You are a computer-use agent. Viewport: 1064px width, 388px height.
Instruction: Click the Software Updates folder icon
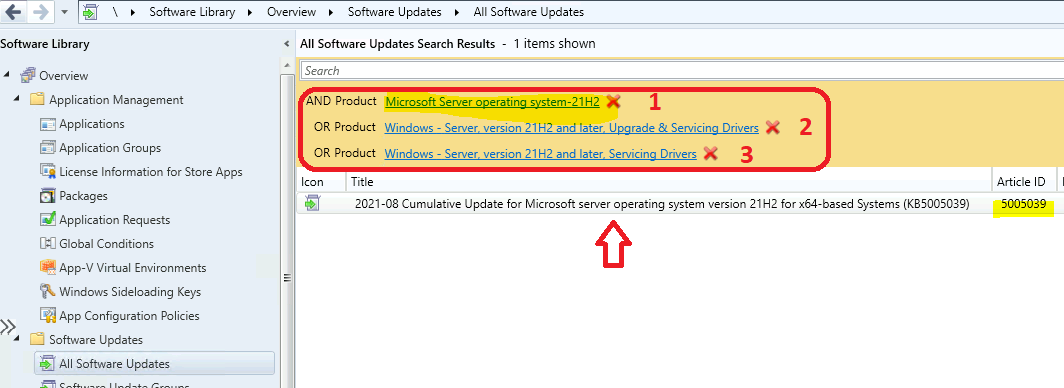tap(37, 339)
